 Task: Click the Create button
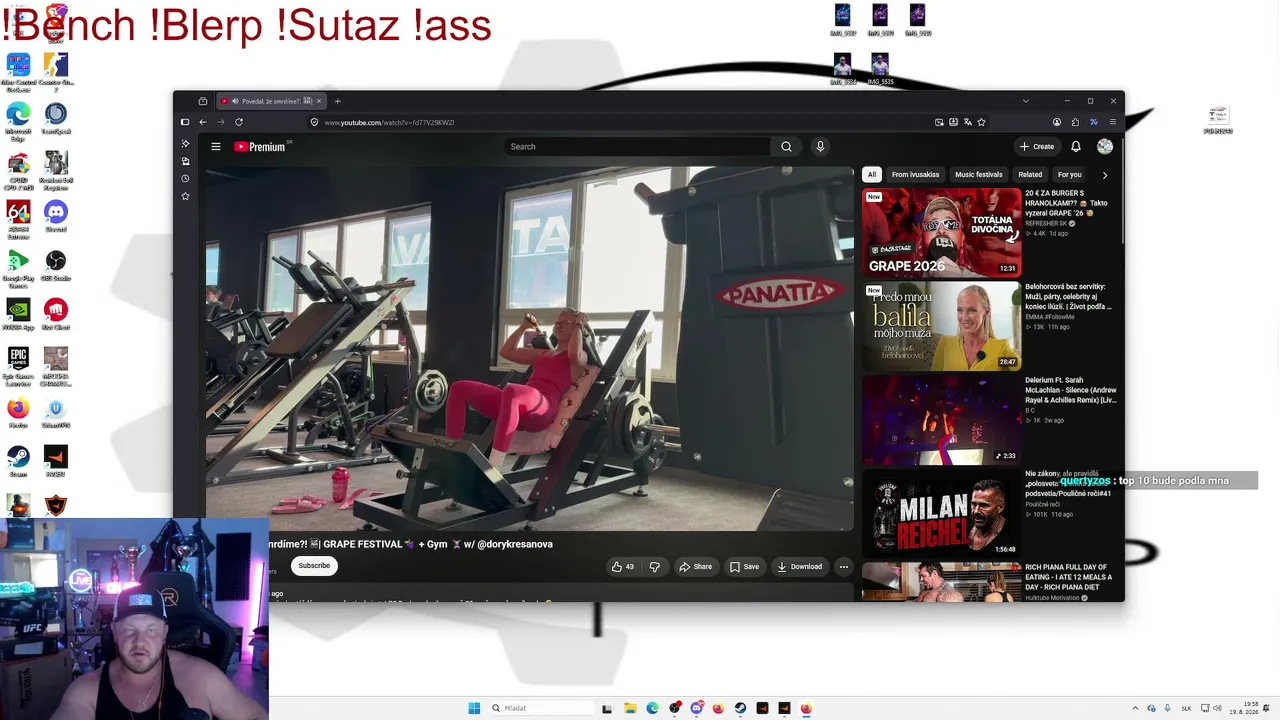click(x=1037, y=147)
